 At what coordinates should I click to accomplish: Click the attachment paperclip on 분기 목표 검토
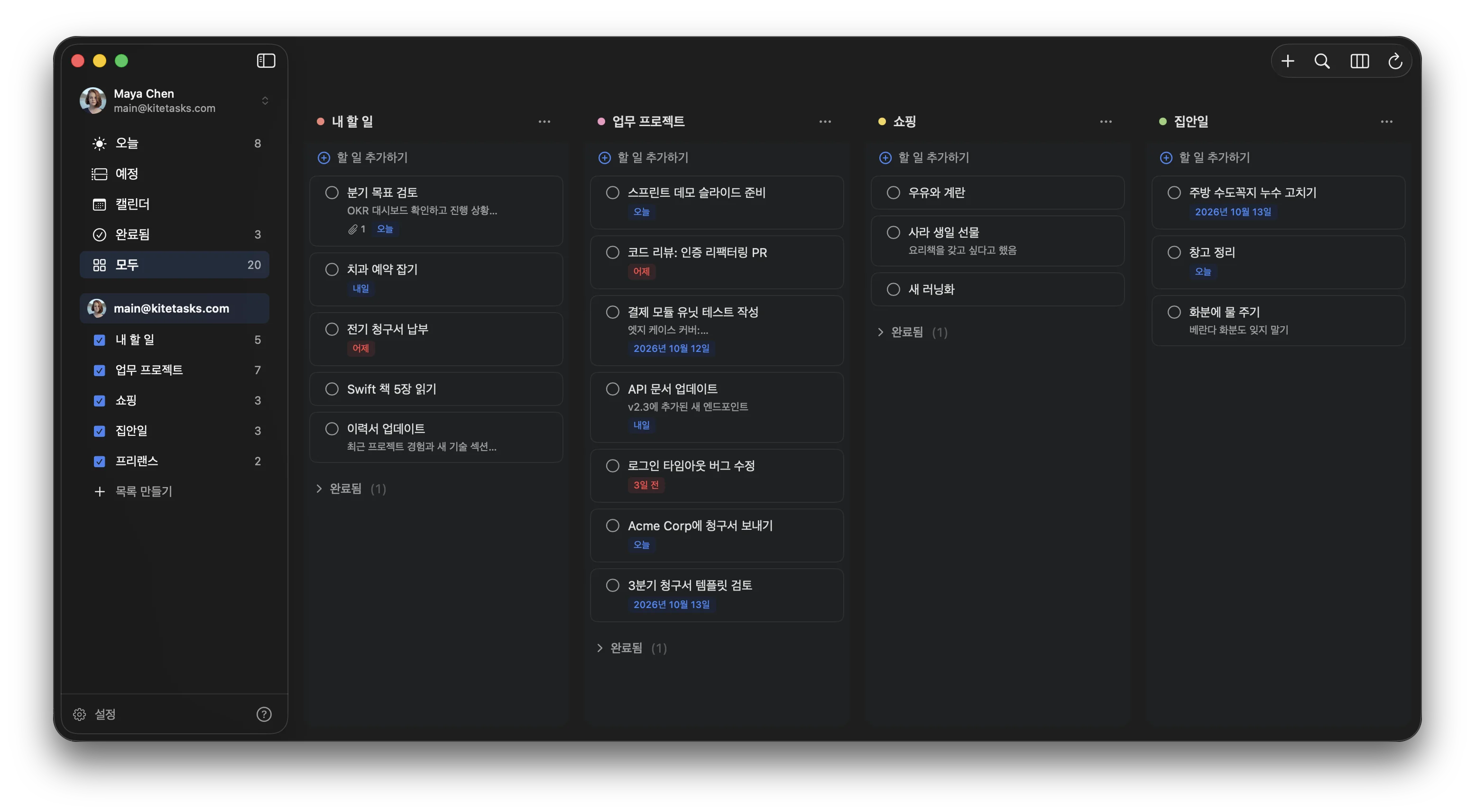(352, 229)
